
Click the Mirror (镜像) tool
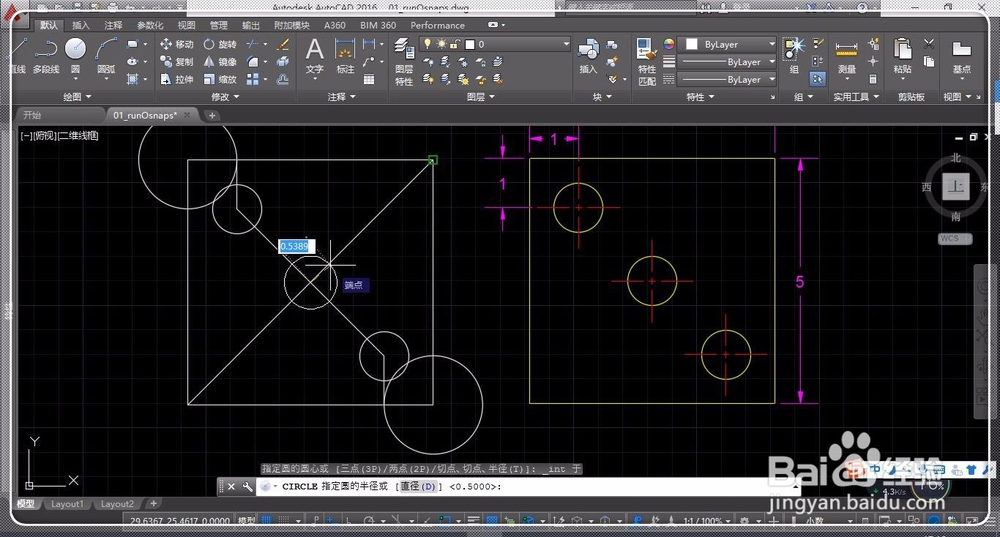coord(220,61)
